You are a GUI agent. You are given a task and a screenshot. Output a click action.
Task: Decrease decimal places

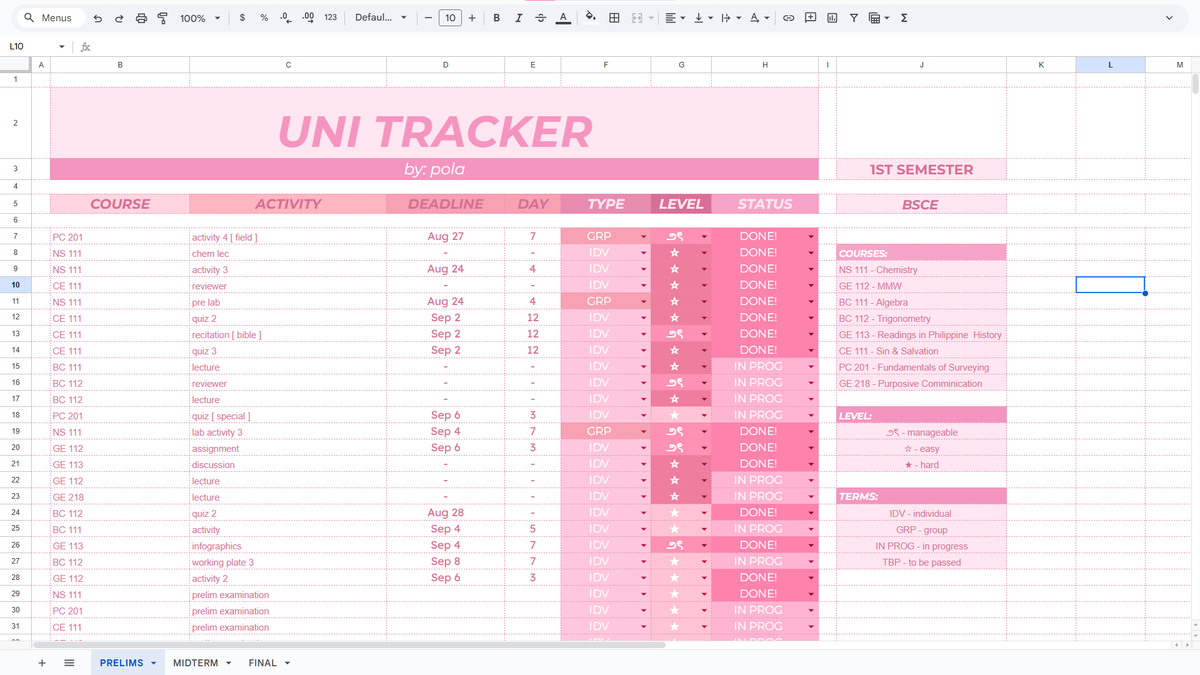click(x=285, y=18)
